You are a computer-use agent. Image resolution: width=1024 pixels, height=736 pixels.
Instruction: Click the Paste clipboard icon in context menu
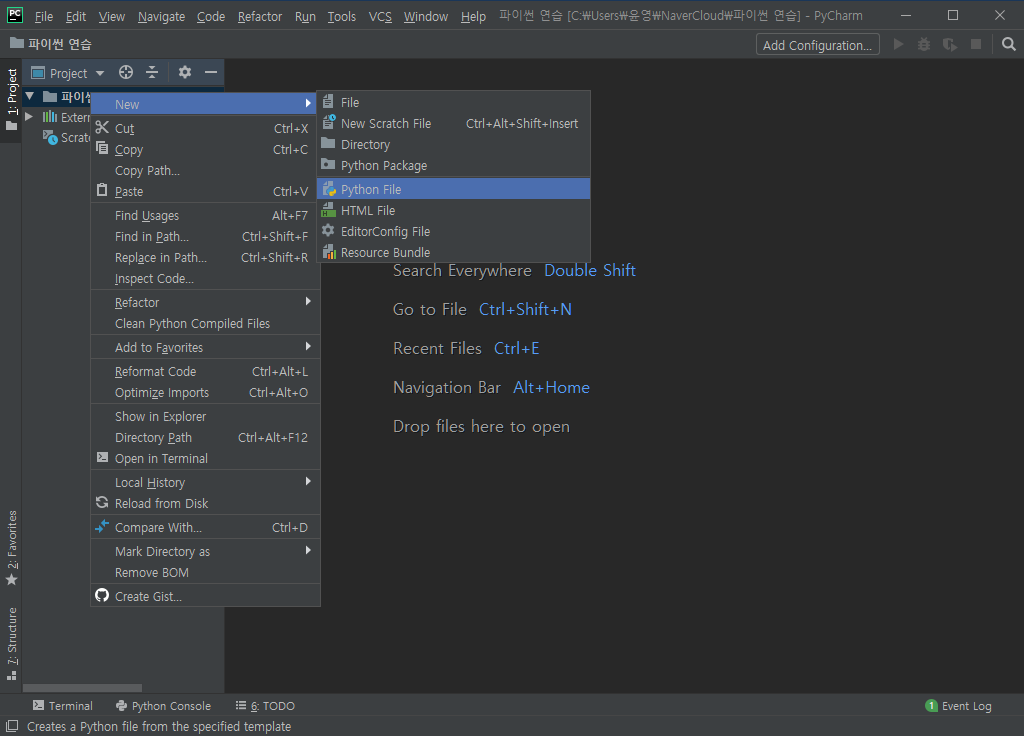tap(102, 190)
